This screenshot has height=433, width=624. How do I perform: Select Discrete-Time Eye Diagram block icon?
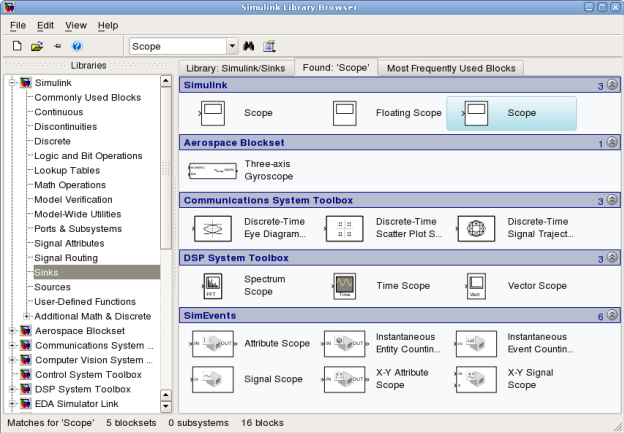(x=213, y=229)
